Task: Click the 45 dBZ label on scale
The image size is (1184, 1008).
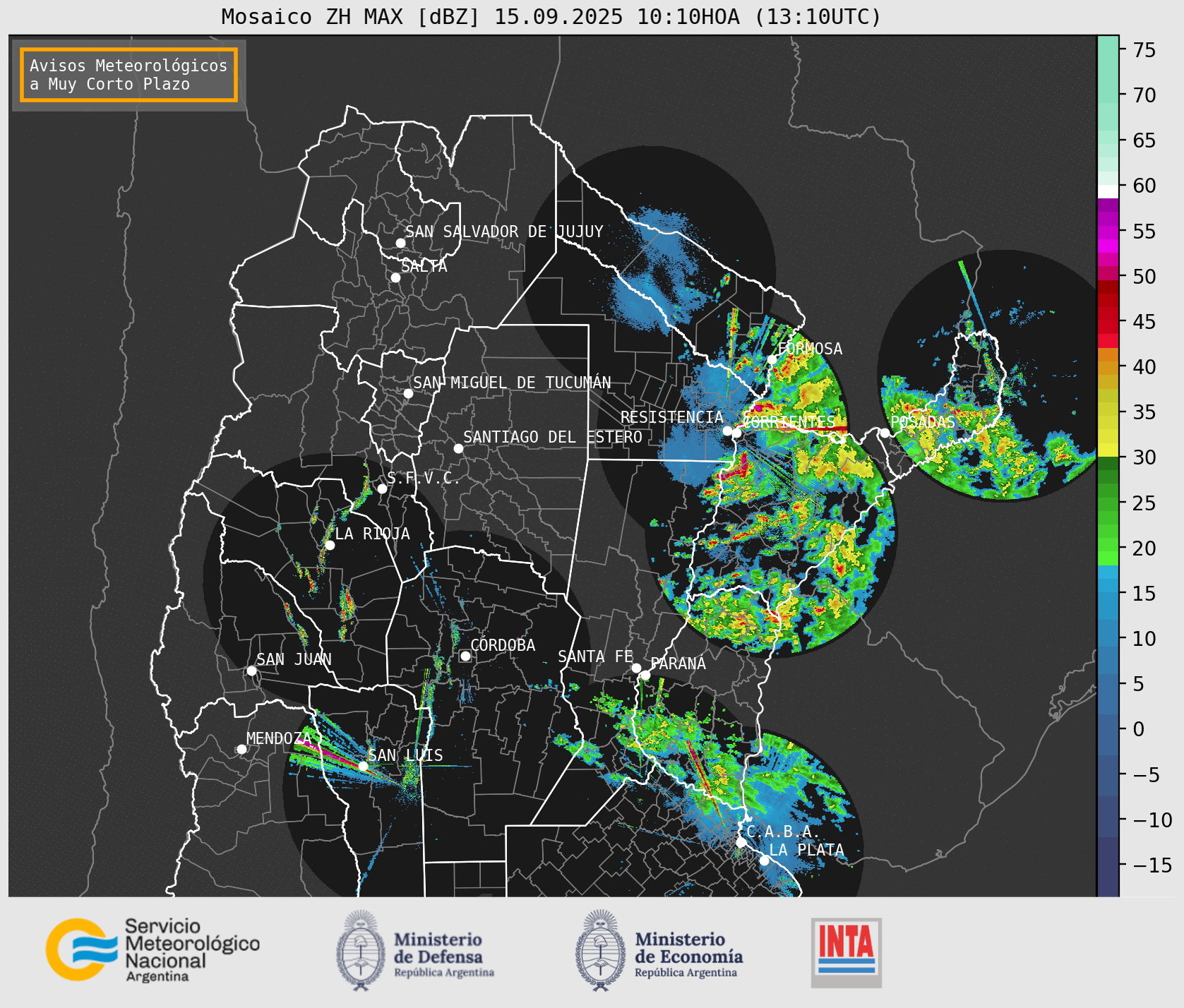Action: [1144, 322]
